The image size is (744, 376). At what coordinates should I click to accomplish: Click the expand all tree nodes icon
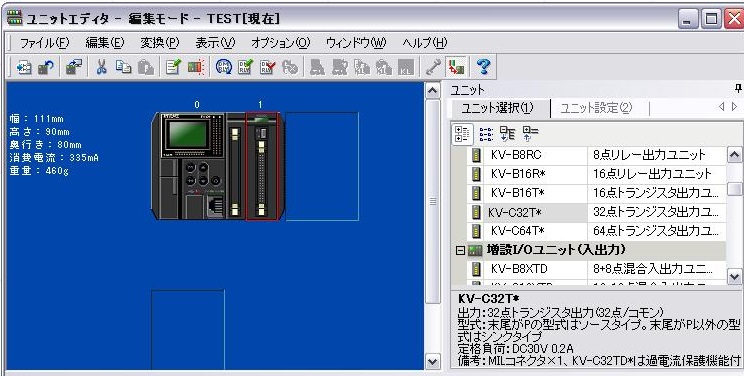click(508, 134)
